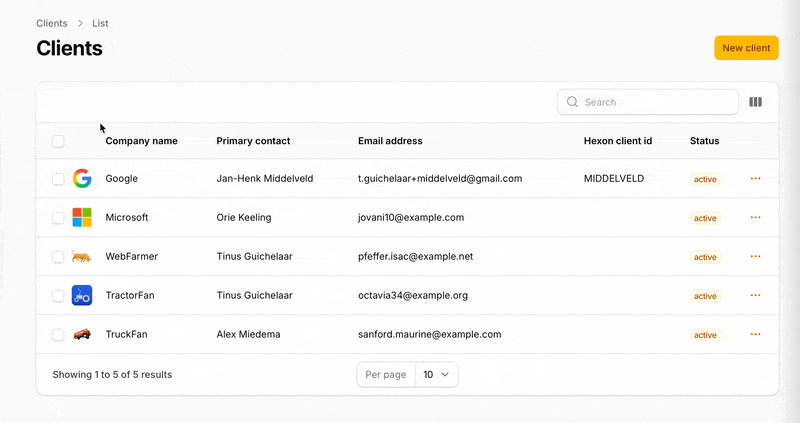Open the toggle columns icon
The width and height of the screenshot is (800, 423).
point(756,102)
